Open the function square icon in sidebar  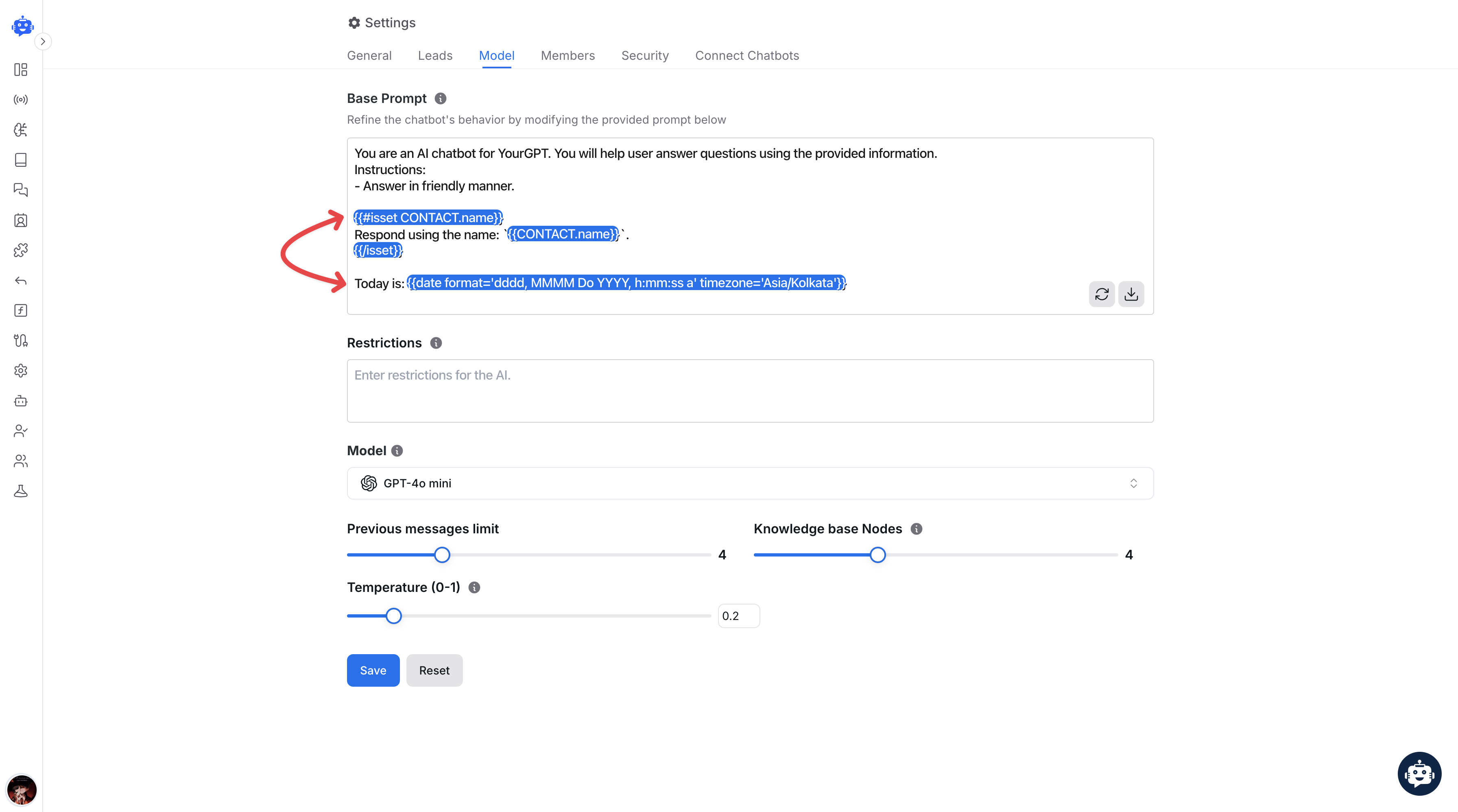pyautogui.click(x=21, y=311)
